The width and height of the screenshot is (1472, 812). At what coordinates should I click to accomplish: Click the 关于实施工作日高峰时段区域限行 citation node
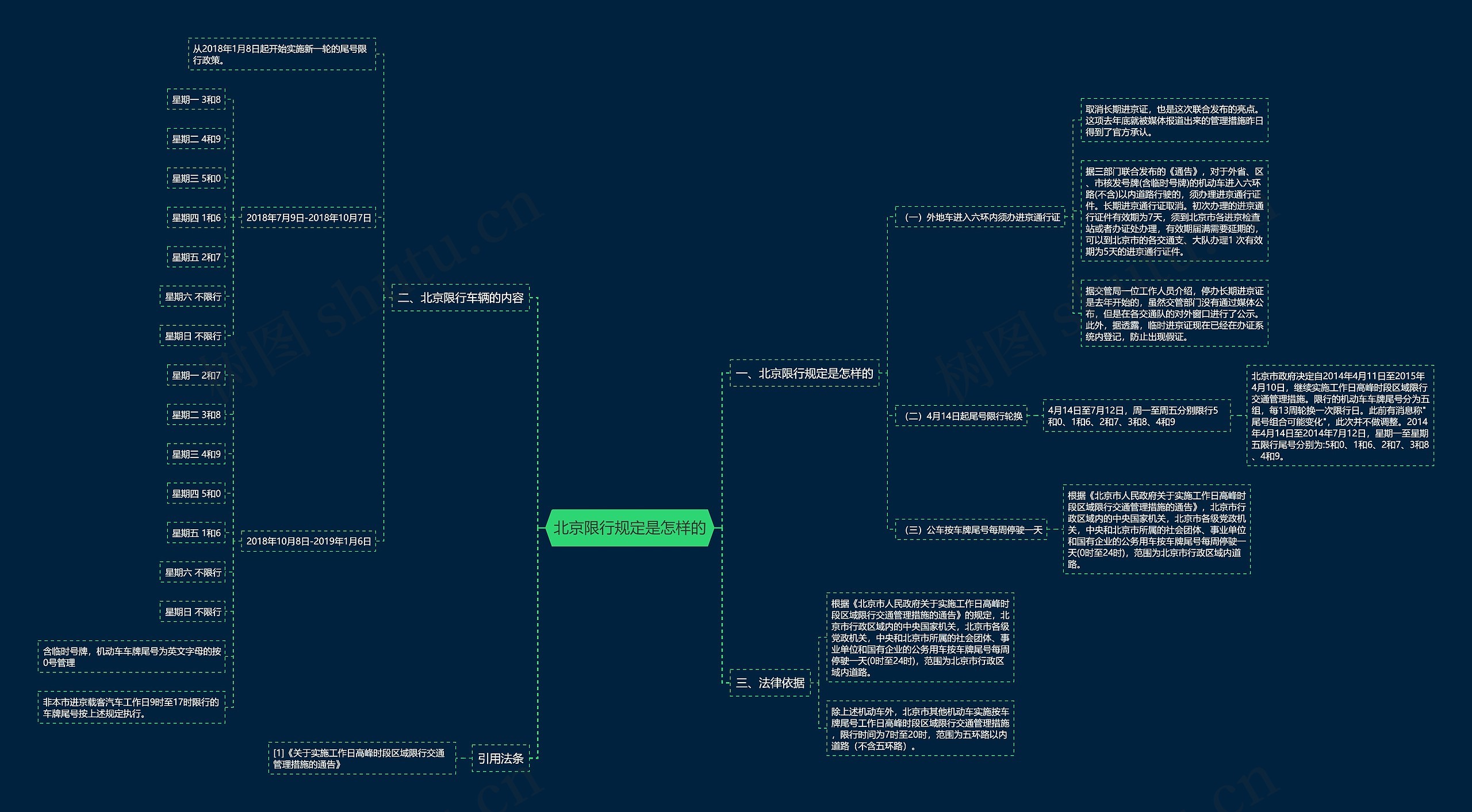pos(362,759)
